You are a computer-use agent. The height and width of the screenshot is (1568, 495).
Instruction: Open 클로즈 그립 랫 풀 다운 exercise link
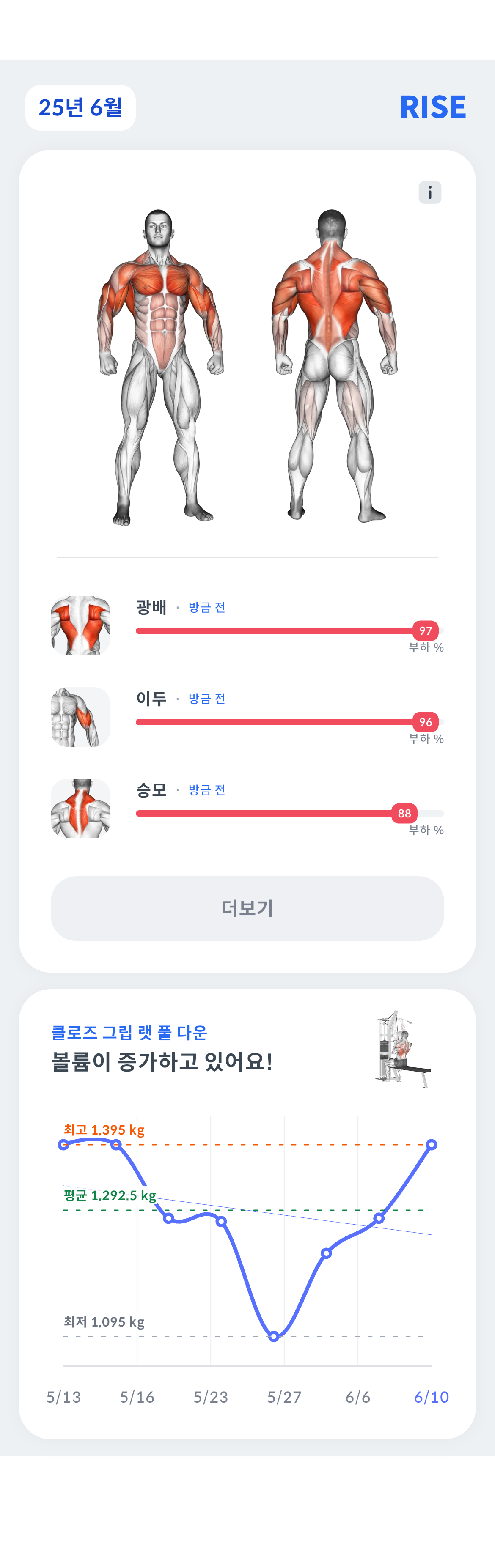click(x=129, y=1032)
